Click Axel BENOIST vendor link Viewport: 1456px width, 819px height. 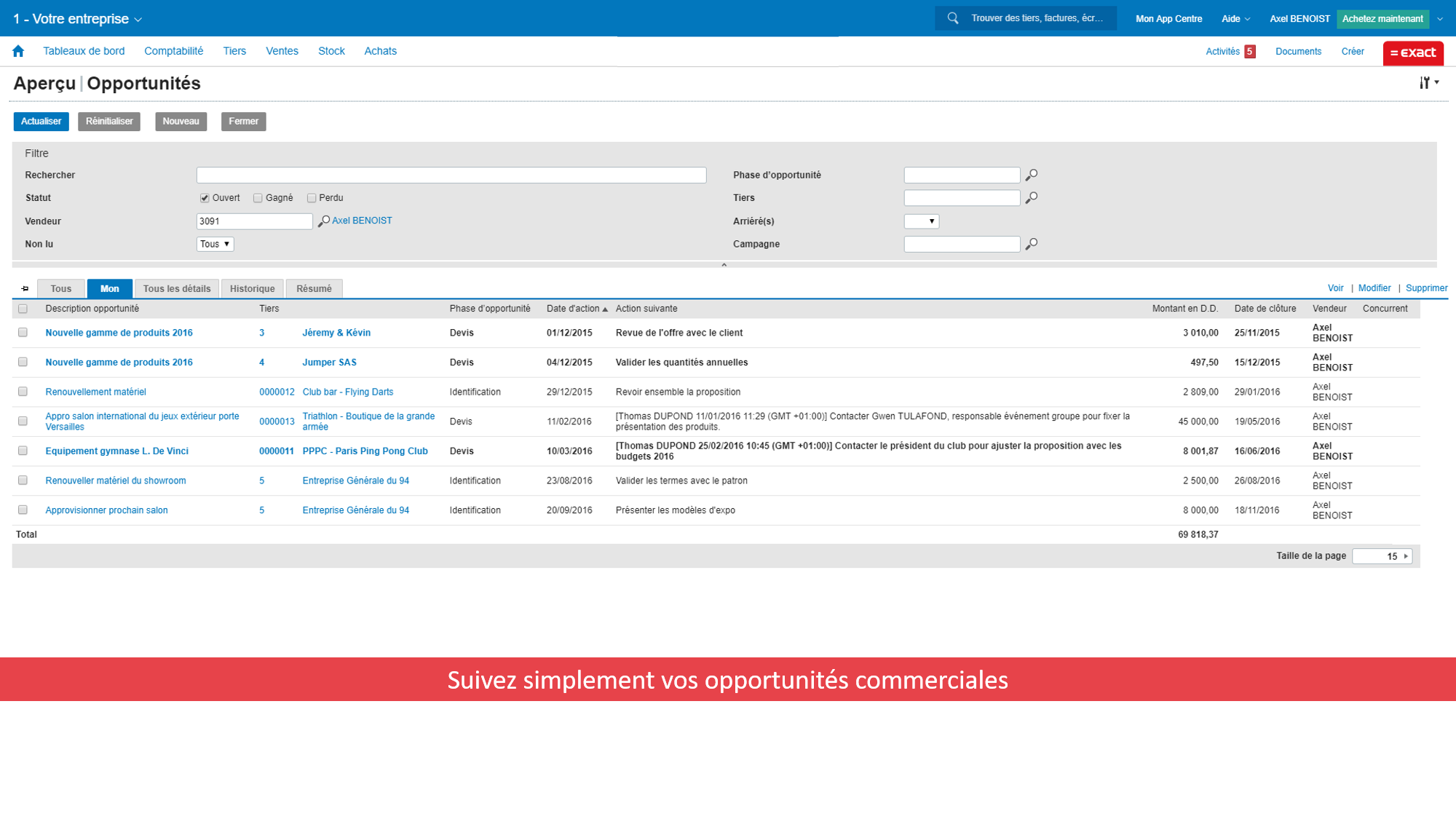coord(361,220)
